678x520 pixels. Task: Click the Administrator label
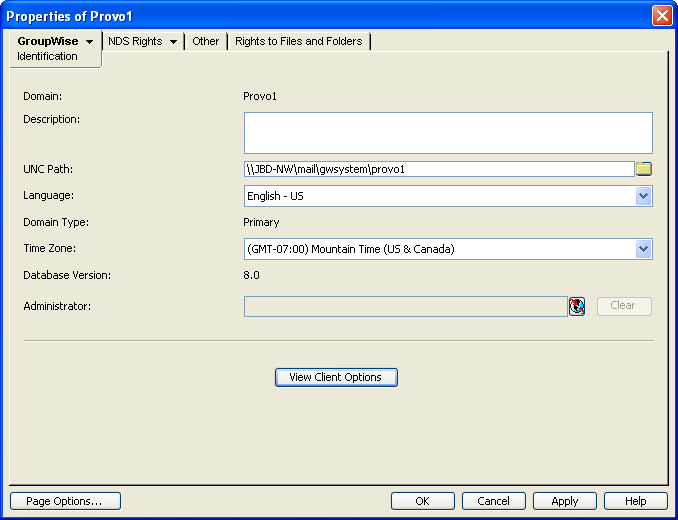click(x=57, y=306)
